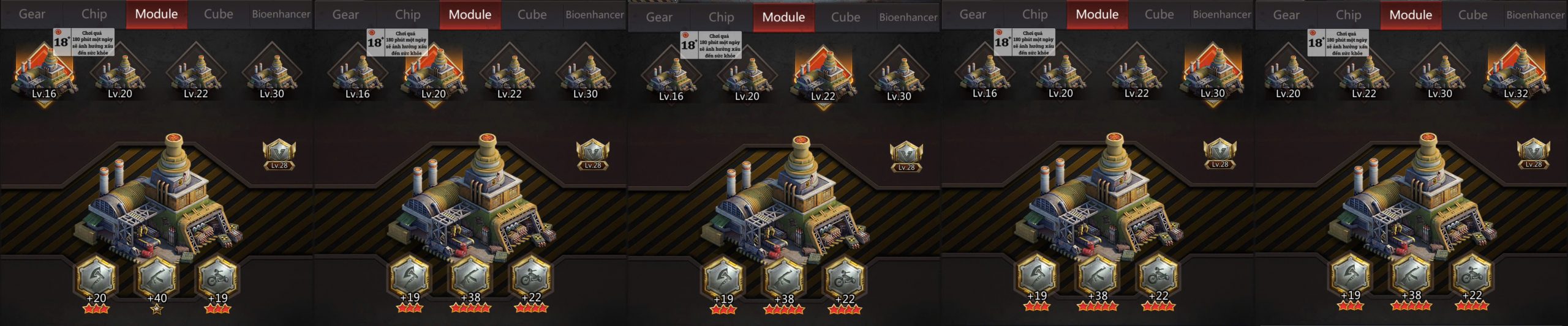Viewport: 1568px width, 326px height.
Task: Switch to Chip tab in panel with Lv.32 factory
Action: (1348, 15)
